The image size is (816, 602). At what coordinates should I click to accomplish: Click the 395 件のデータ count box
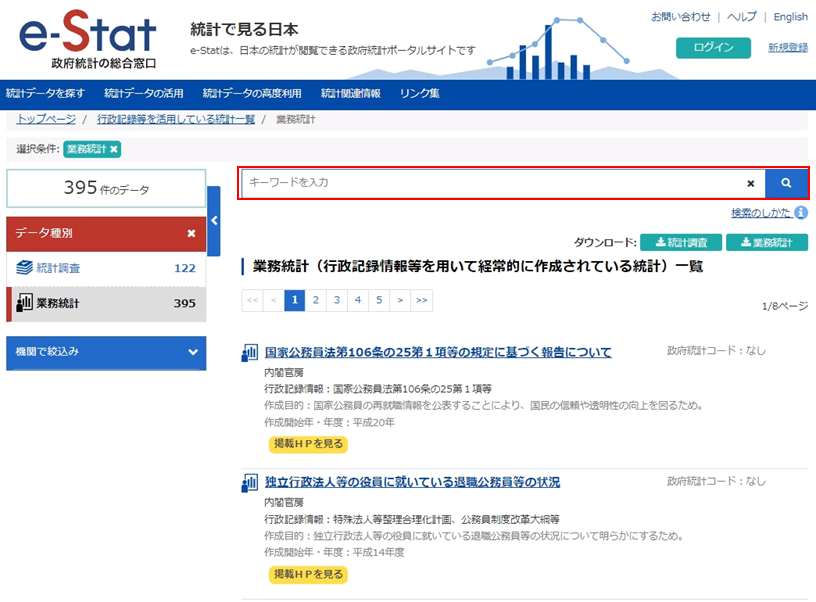106,188
